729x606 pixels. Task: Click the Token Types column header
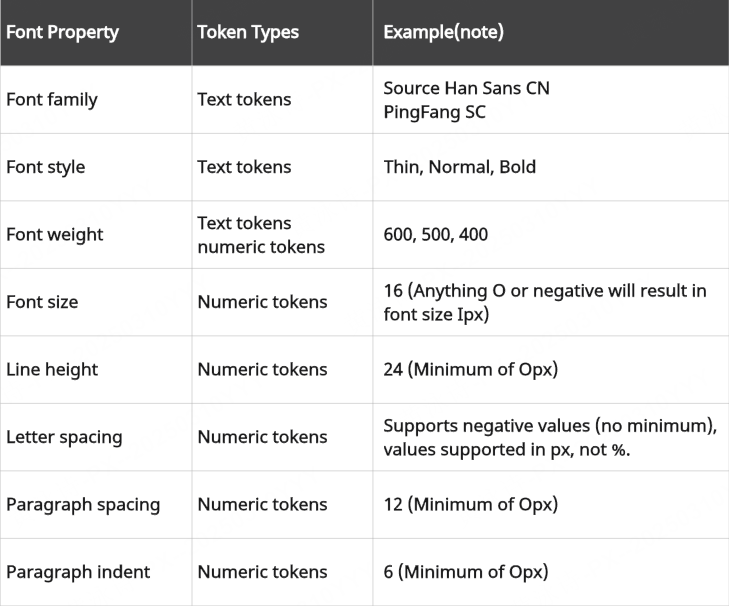(x=250, y=32)
